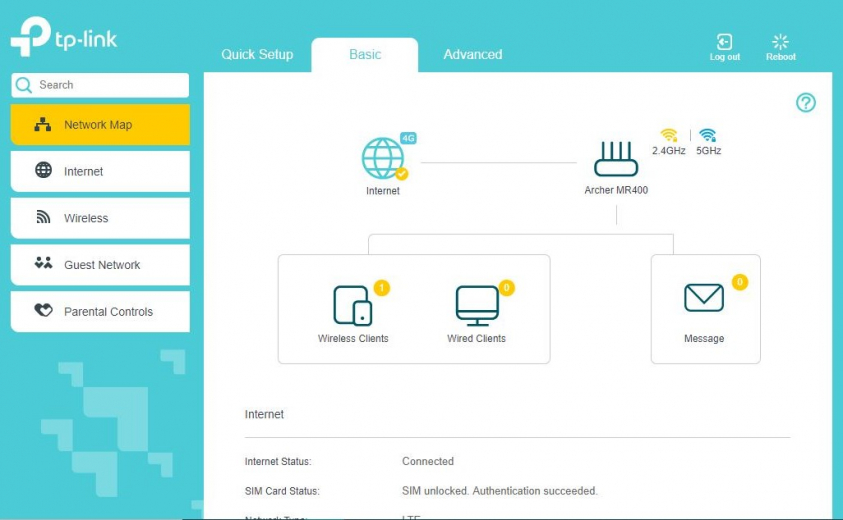This screenshot has width=843, height=520.
Task: Switch to the Quick Setup tab
Action: [x=257, y=54]
